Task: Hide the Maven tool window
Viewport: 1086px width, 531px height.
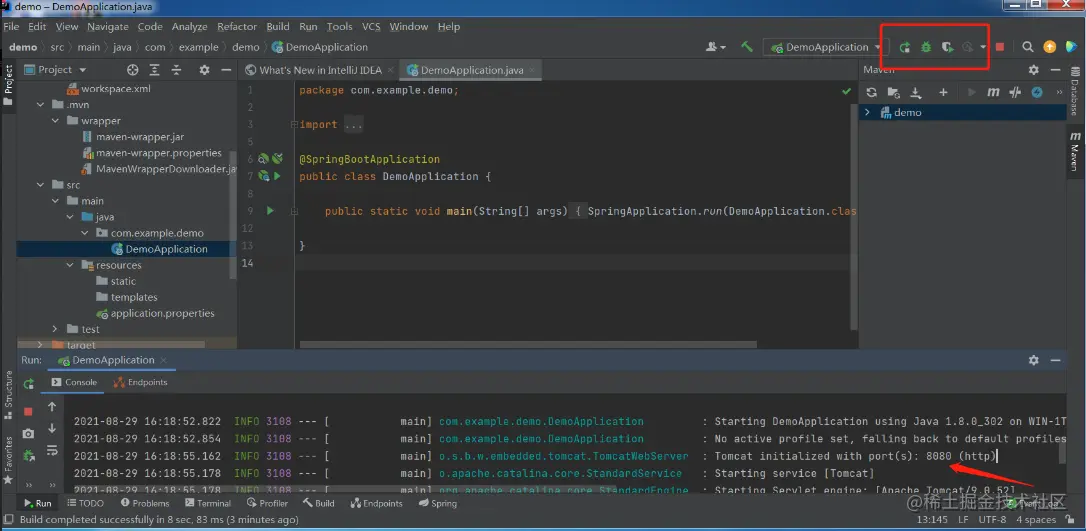Action: coord(1056,70)
